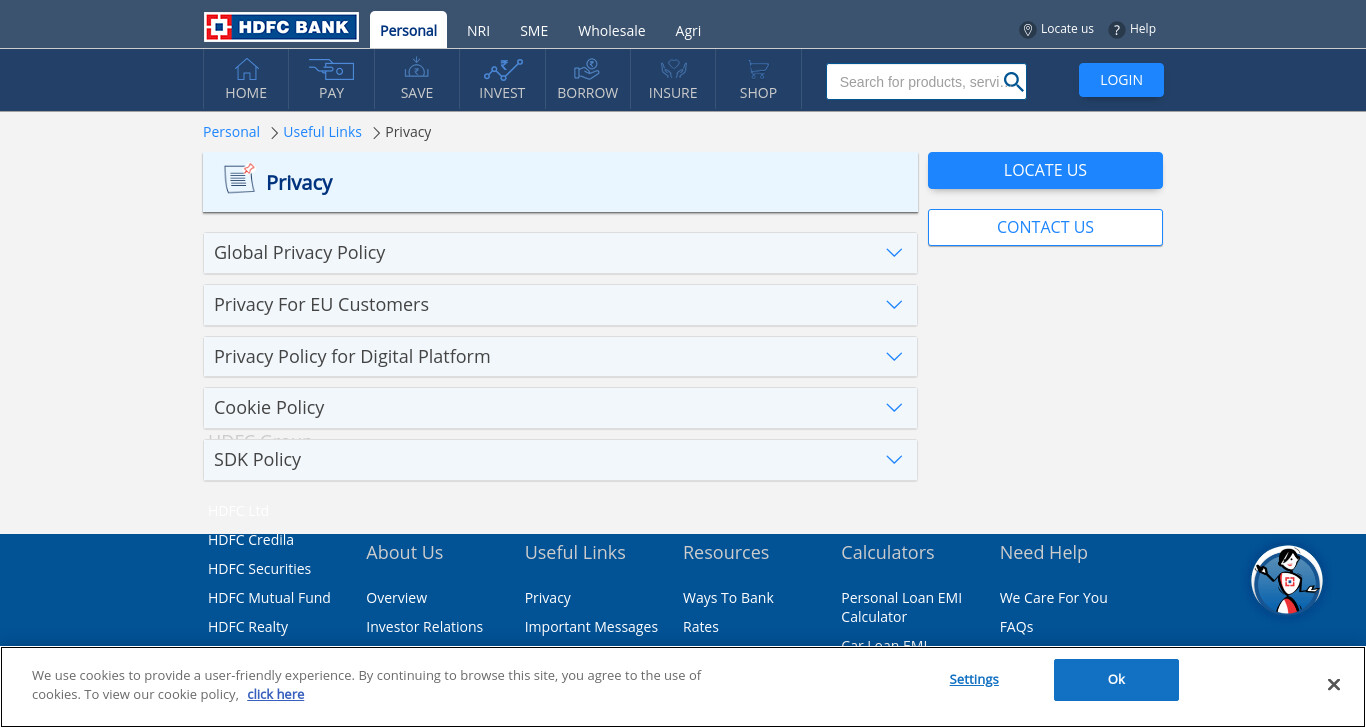Click the HDFC Bank logo
1366x728 pixels.
281,27
